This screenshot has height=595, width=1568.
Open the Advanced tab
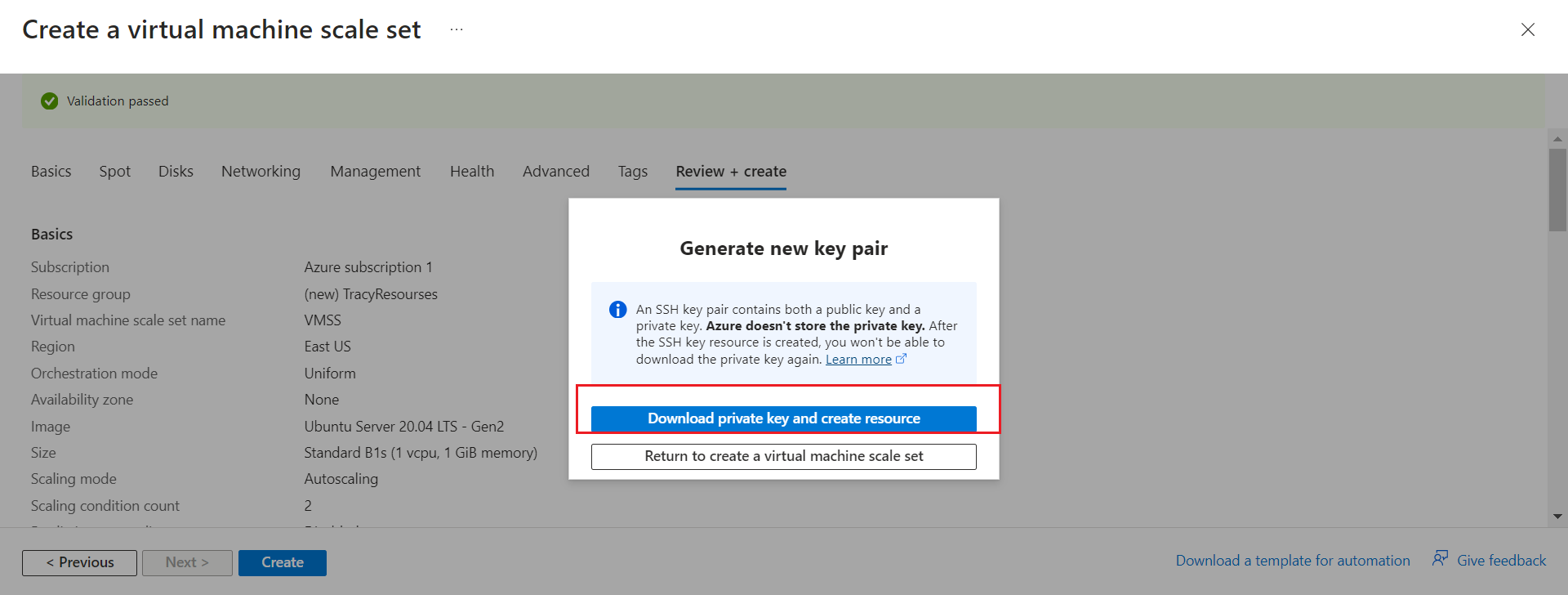click(556, 172)
